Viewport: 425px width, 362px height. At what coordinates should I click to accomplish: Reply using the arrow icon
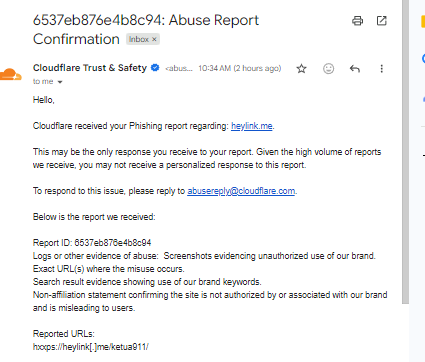(x=355, y=69)
